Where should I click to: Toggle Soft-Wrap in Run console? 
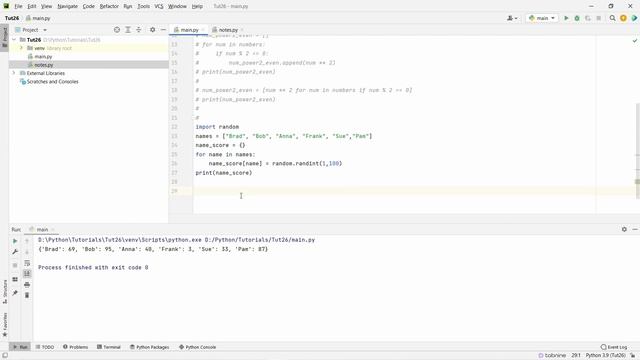27,263
